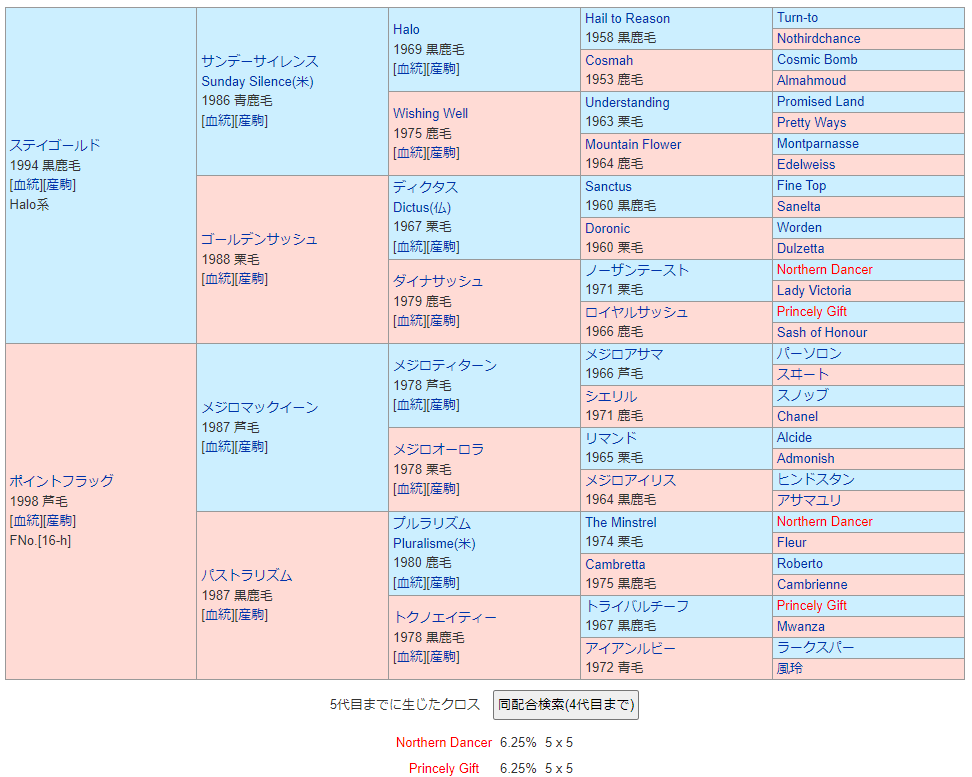The height and width of the screenshot is (777, 972).
Task: Click the Almahmoud ancestor link
Action: click(x=811, y=80)
